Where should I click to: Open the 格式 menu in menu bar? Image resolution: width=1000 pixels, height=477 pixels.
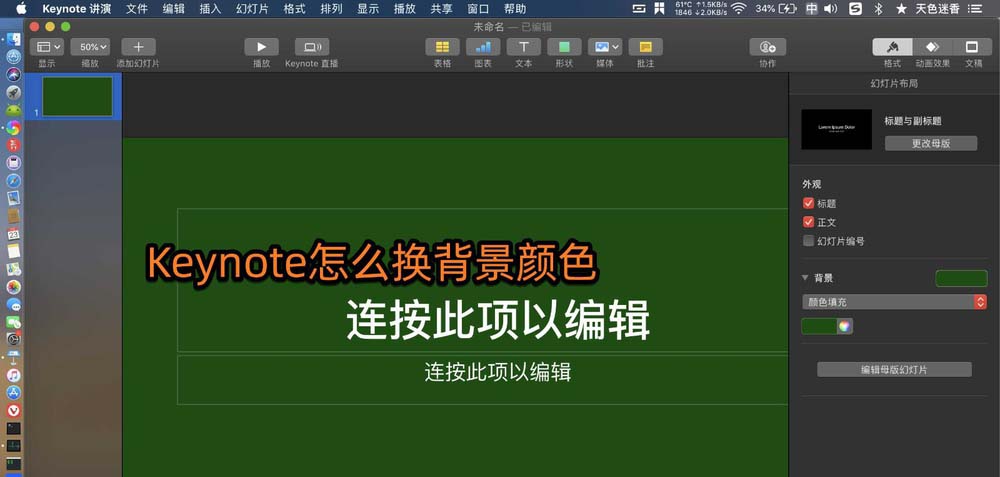tap(294, 8)
